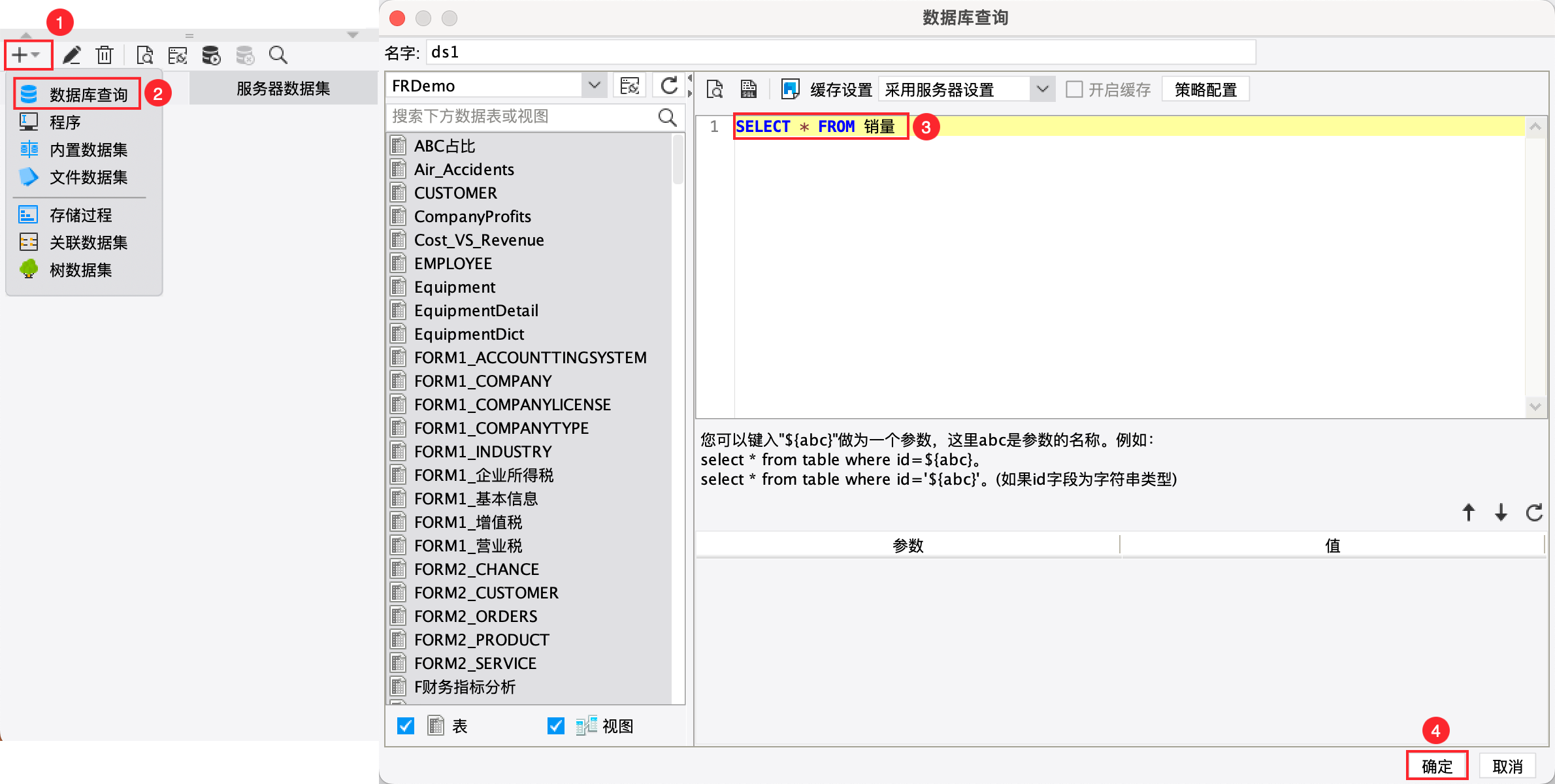Screen dimensions: 1555x784
Task: Expand the 采用服务器设置 cache dropdown
Action: (1042, 89)
